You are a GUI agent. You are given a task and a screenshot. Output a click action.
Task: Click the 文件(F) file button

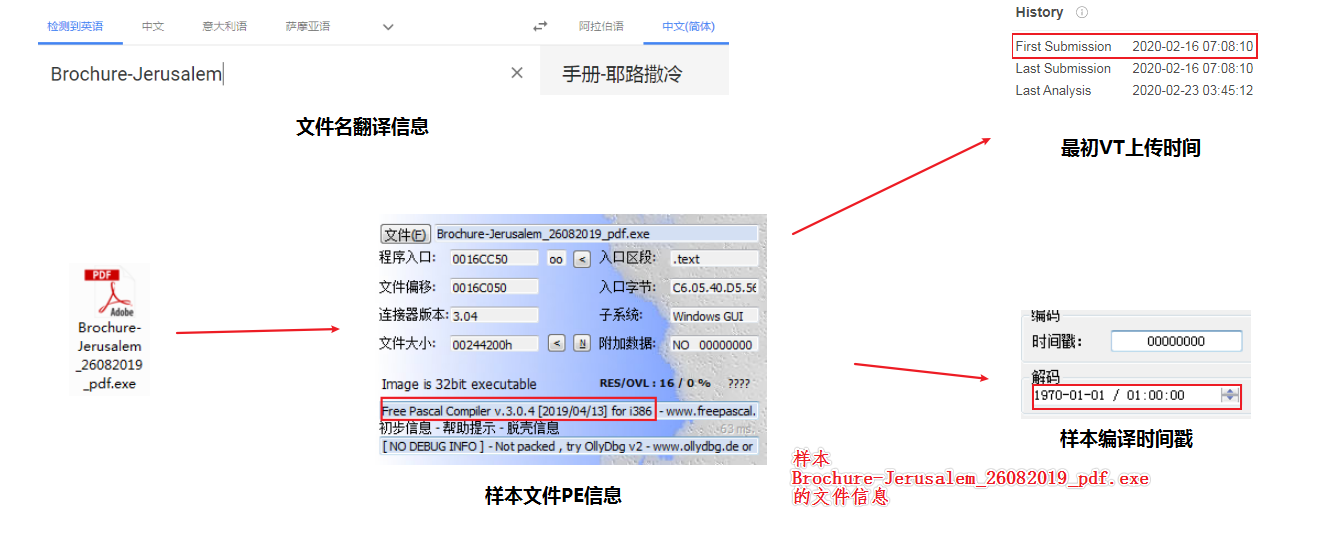[405, 234]
